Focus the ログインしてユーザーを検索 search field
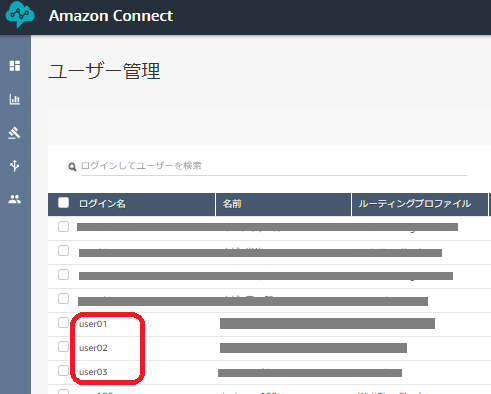 point(274,166)
